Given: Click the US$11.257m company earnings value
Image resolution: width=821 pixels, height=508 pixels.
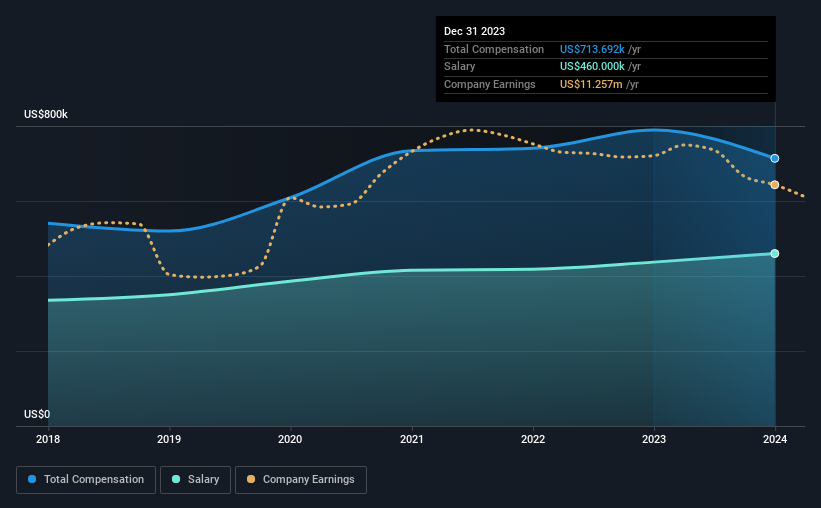Looking at the screenshot, I should pos(591,84).
